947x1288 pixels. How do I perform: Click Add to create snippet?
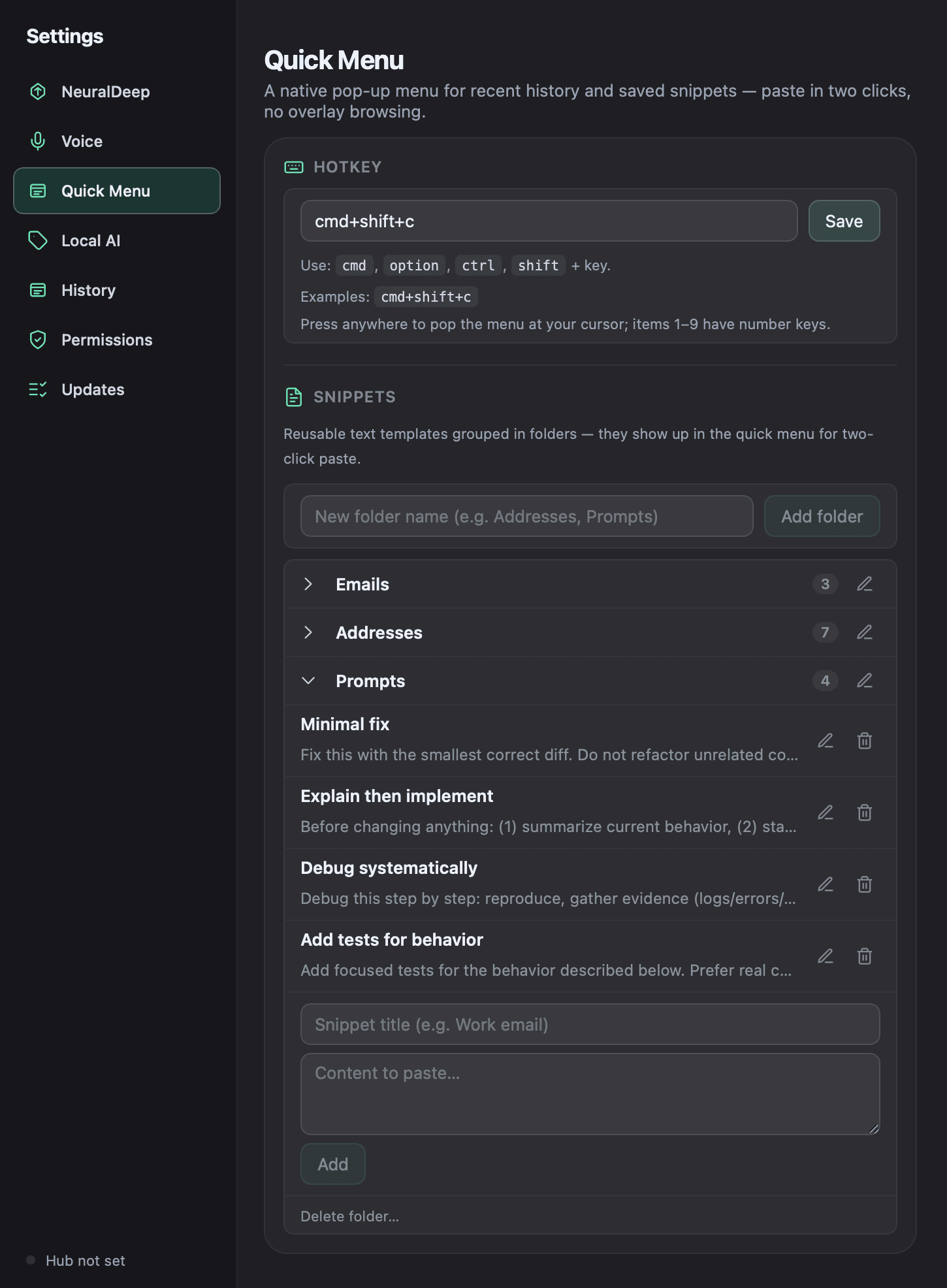click(332, 1164)
